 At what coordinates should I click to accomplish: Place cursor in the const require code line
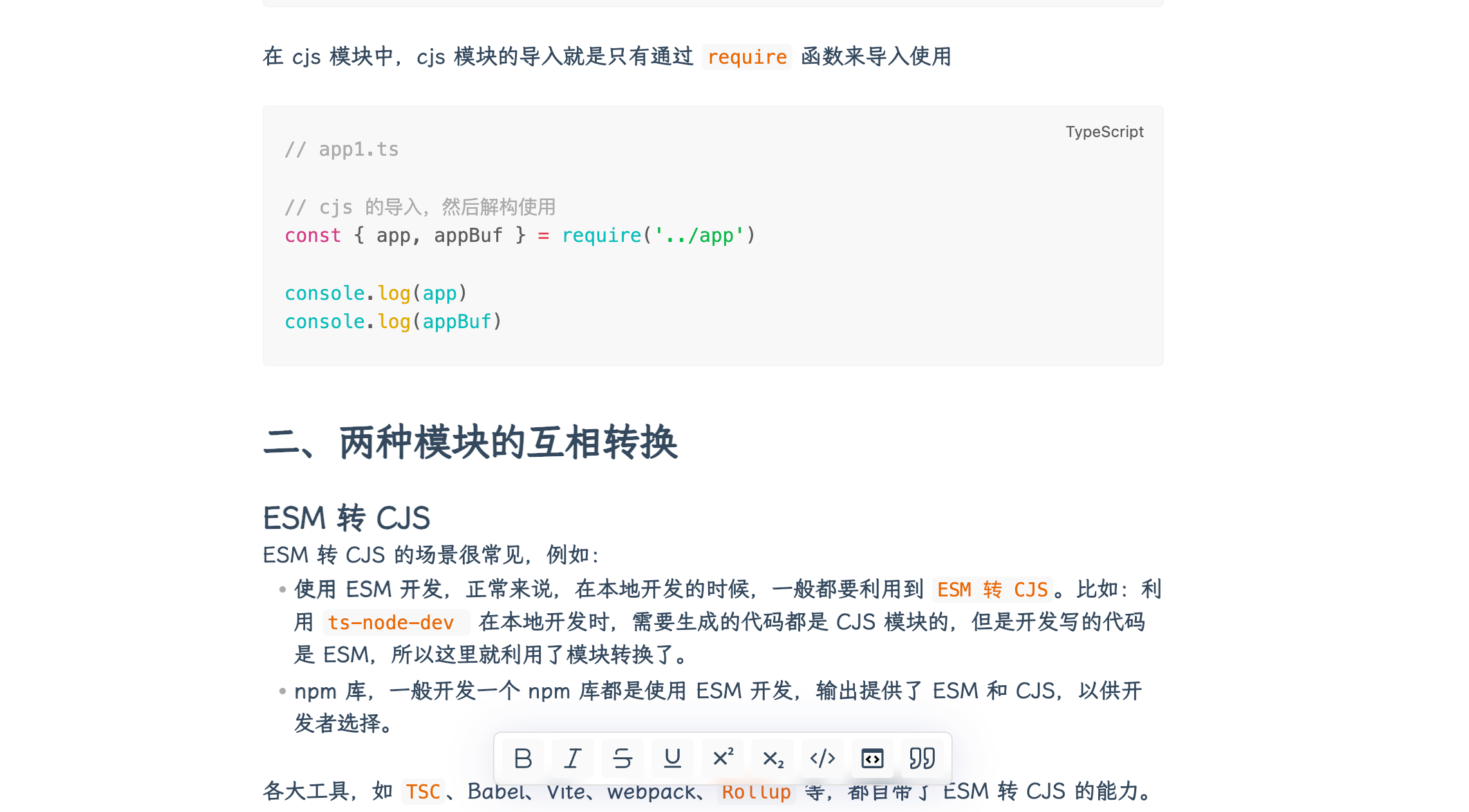coord(520,235)
